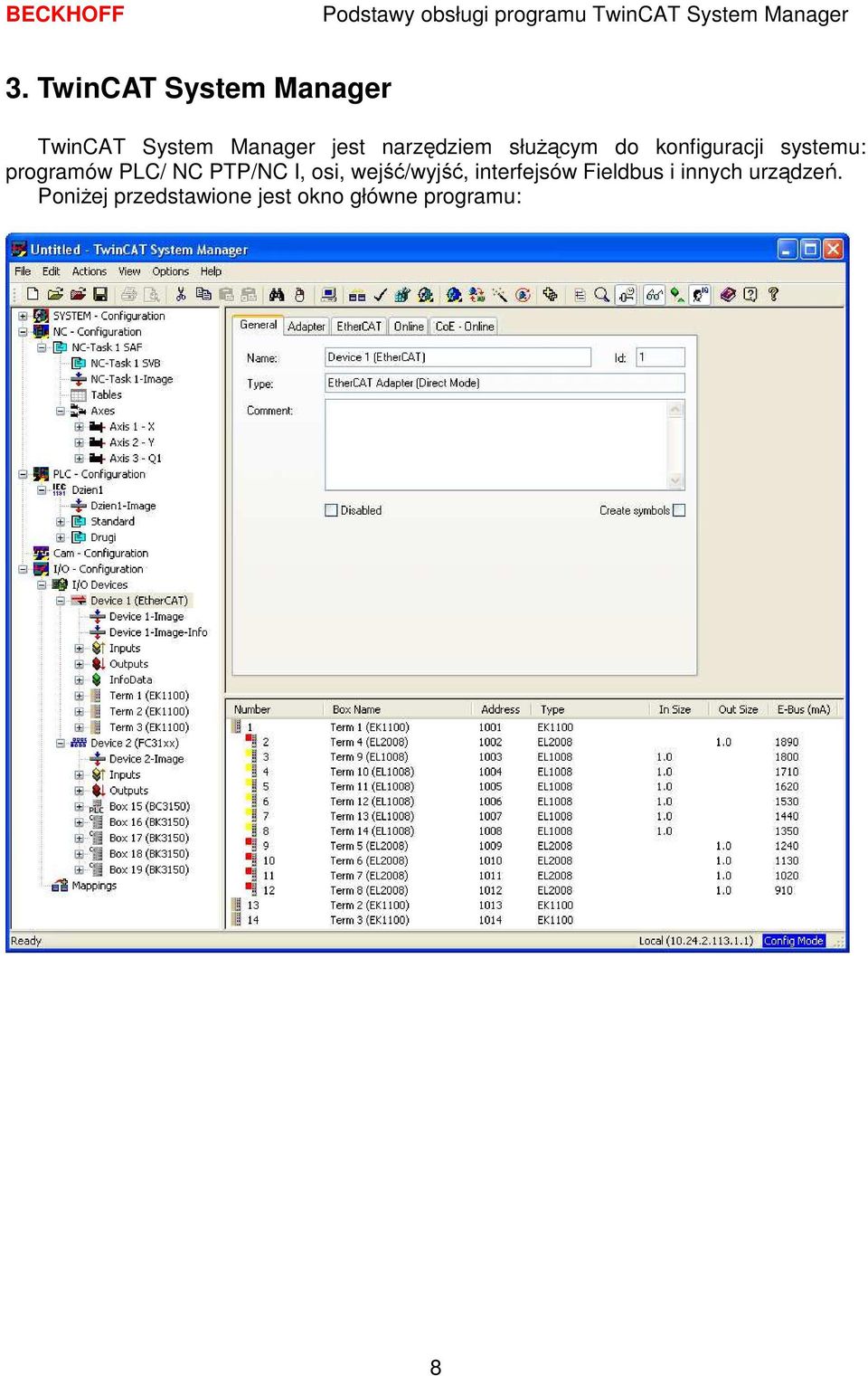Click the red Open from target folder icon
This screenshot has height=1376, width=868.
click(78, 294)
